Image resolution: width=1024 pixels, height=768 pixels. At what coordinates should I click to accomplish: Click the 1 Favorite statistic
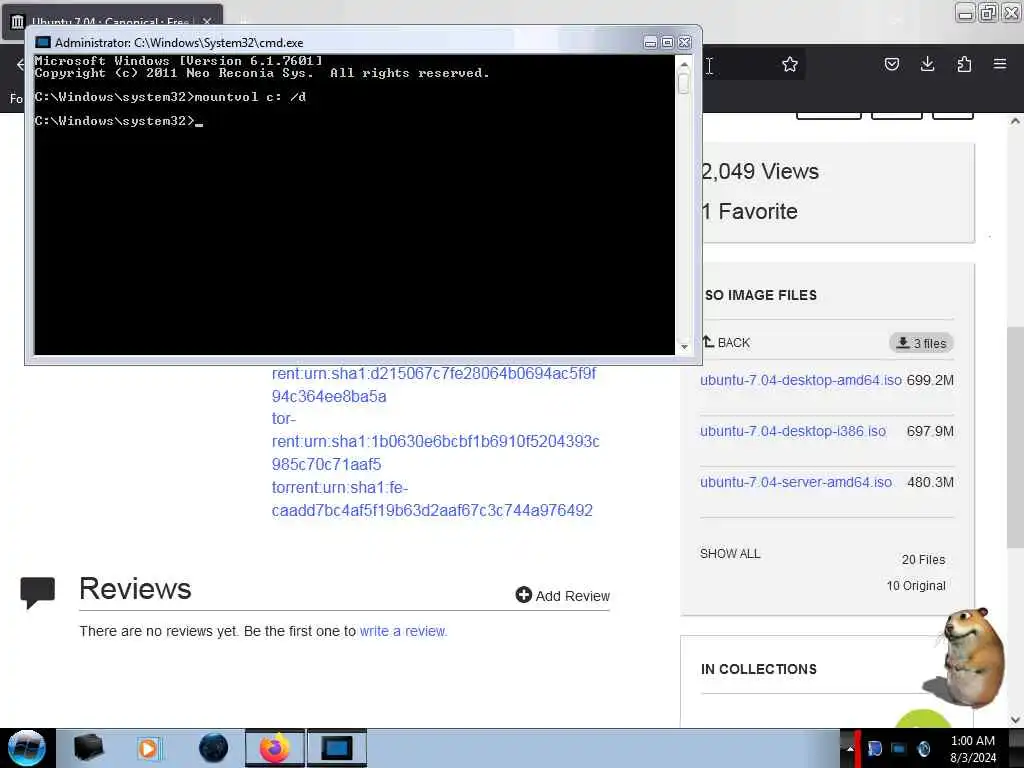750,212
